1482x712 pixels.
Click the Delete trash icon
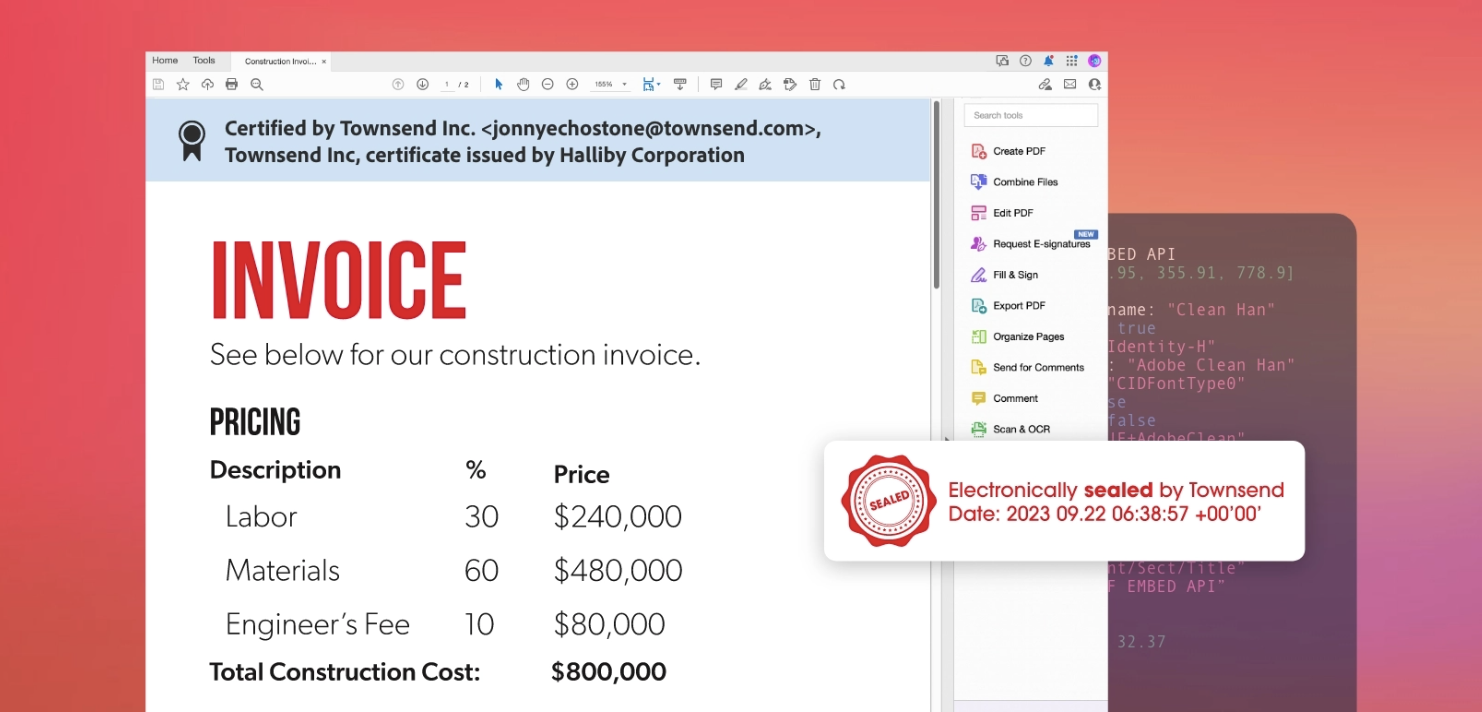tap(815, 85)
